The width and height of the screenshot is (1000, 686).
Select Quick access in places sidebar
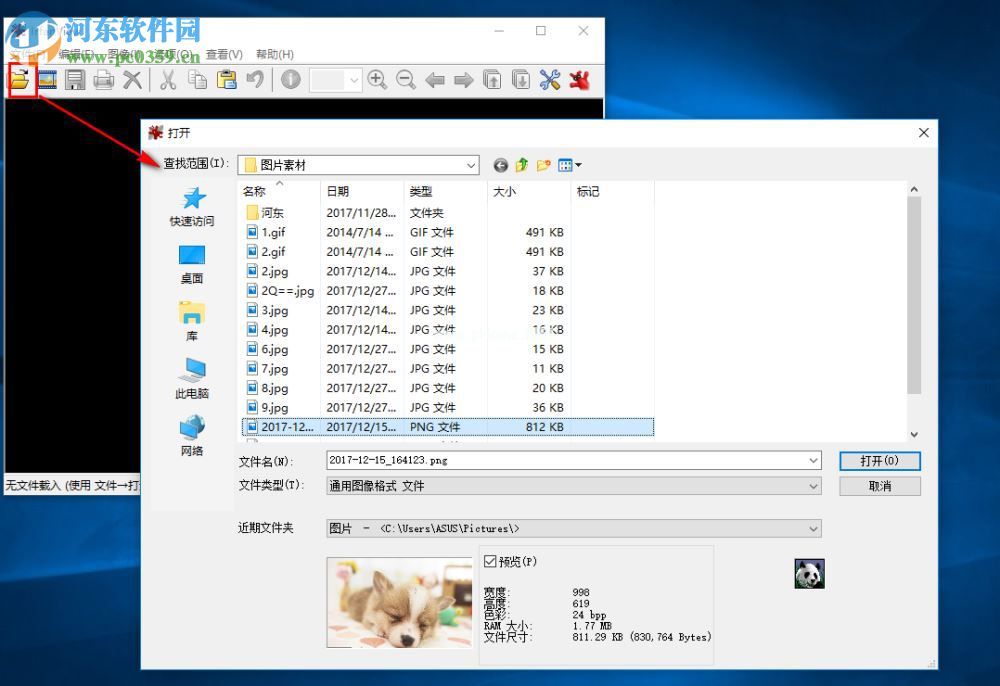[x=192, y=207]
